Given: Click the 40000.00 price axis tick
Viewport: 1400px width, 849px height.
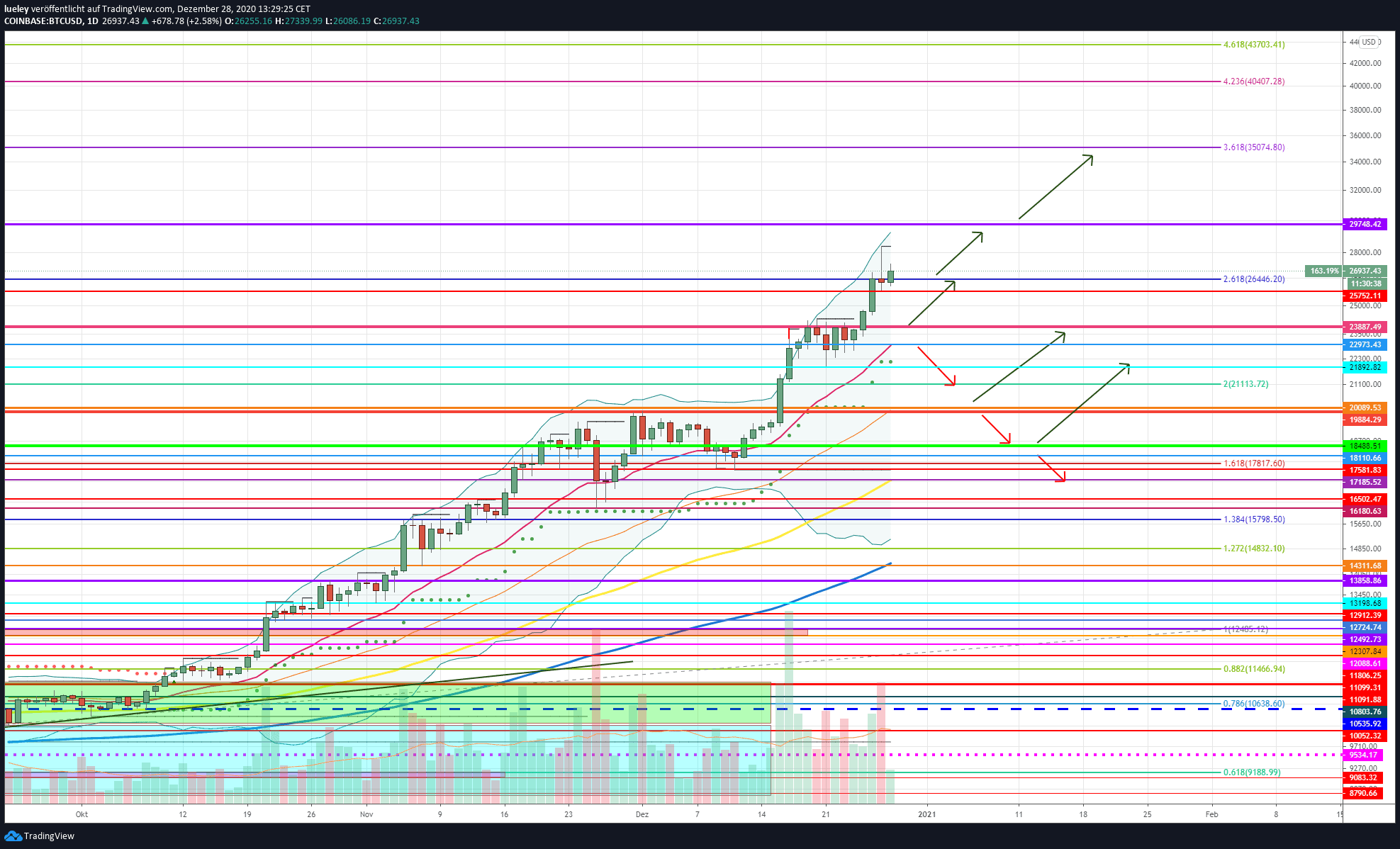Looking at the screenshot, I should [x=1365, y=86].
